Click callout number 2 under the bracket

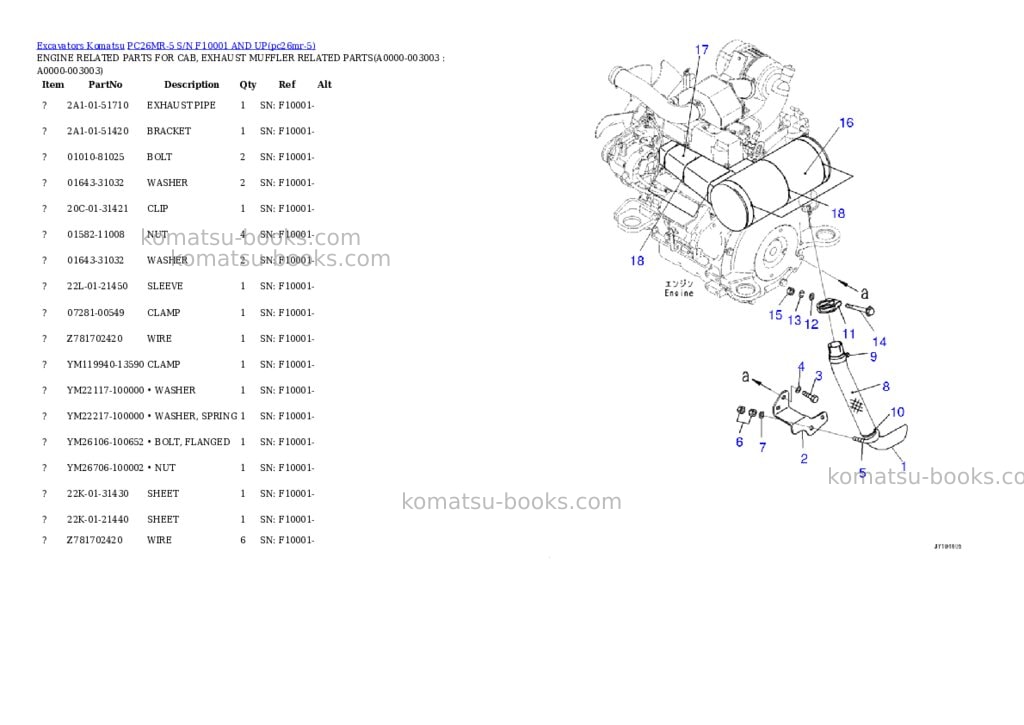point(804,459)
